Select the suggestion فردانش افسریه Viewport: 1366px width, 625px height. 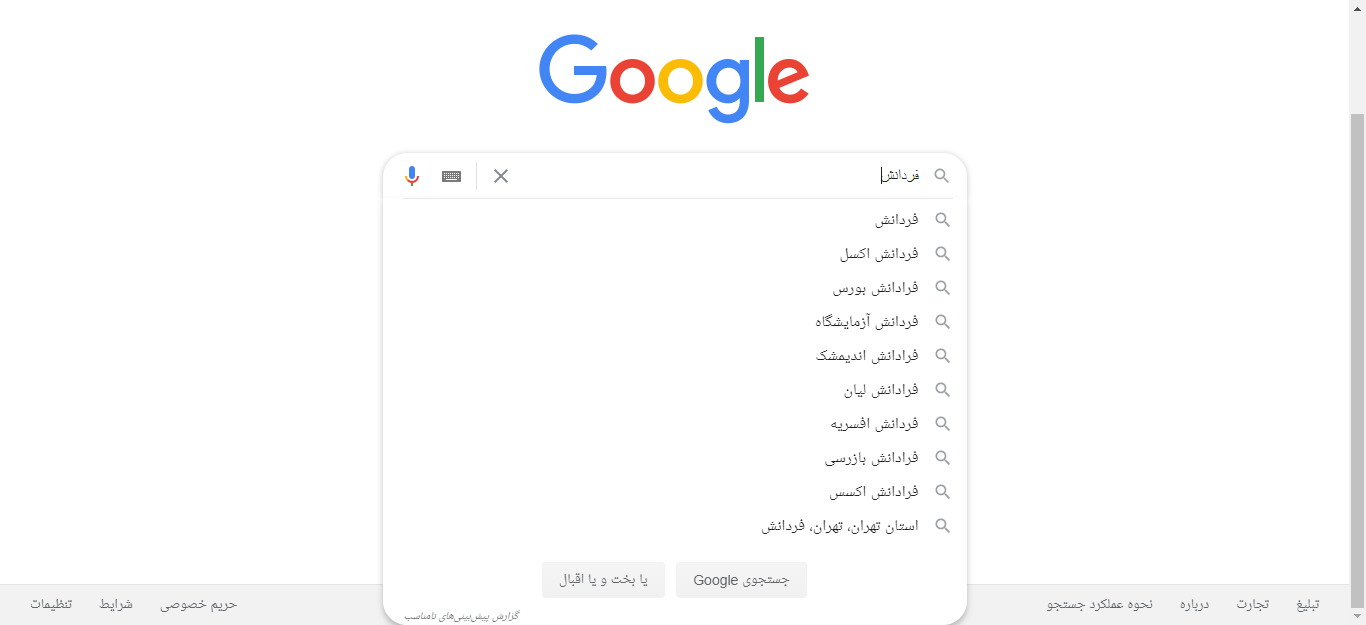pos(675,424)
